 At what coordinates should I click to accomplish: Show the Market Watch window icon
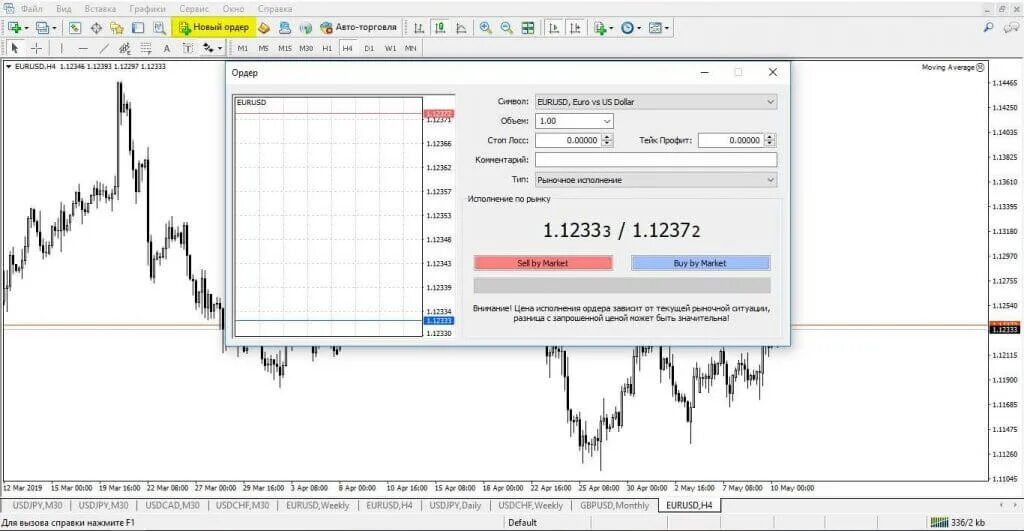point(74,27)
